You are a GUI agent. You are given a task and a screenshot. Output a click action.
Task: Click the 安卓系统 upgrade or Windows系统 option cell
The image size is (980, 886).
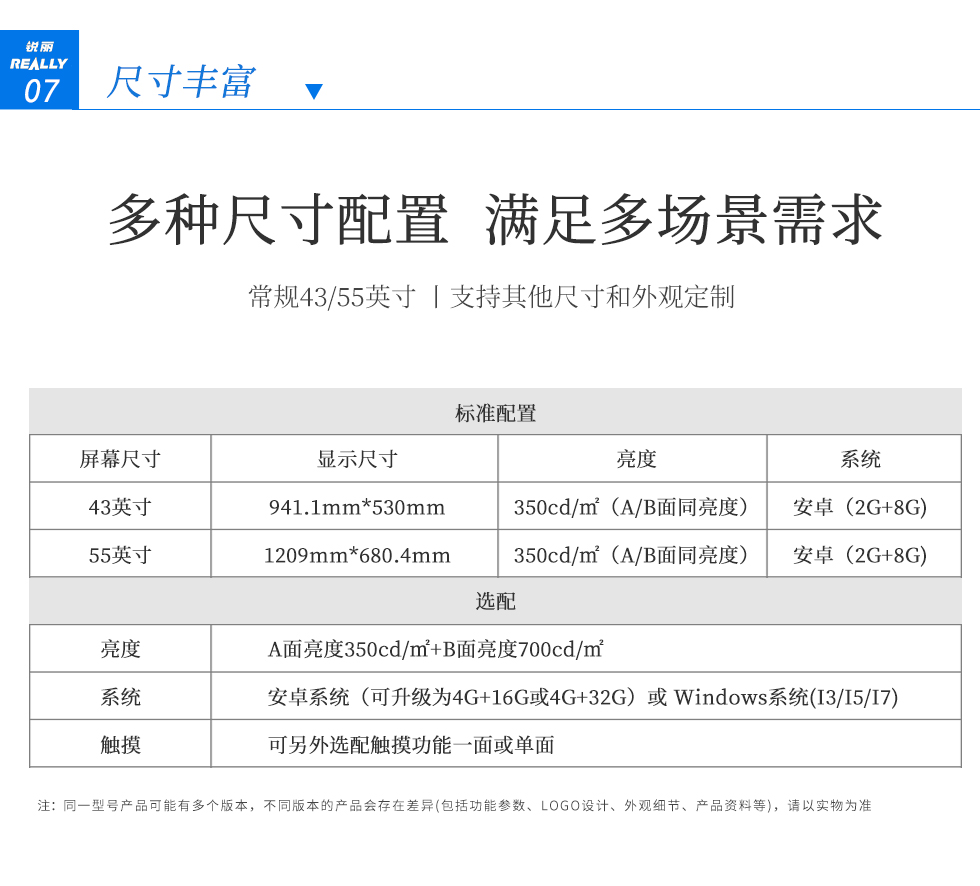point(586,696)
